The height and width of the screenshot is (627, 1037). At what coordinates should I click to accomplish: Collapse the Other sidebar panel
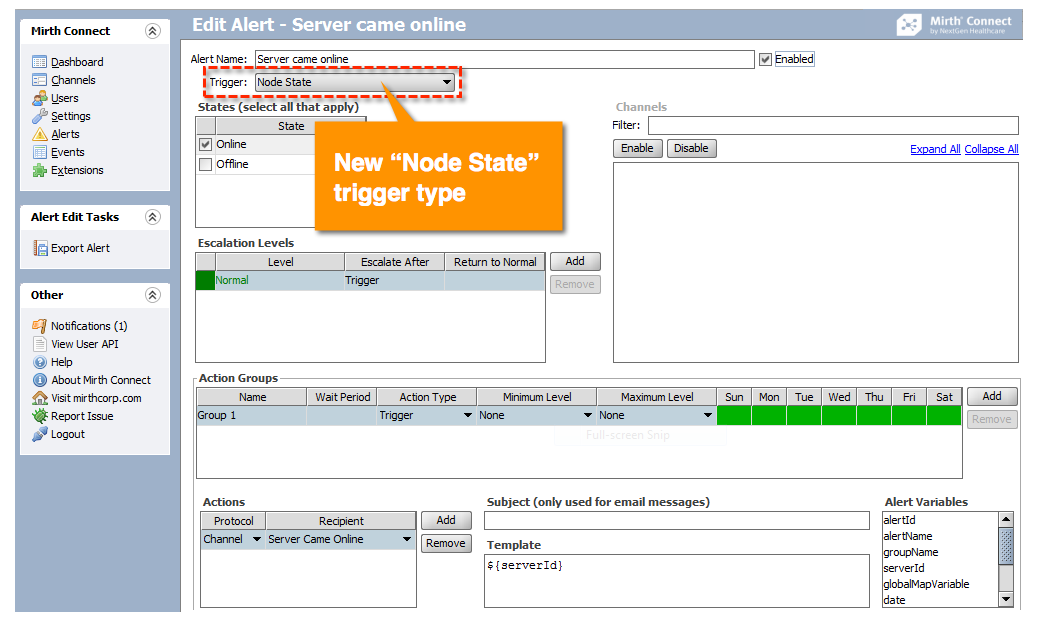pyautogui.click(x=153, y=295)
